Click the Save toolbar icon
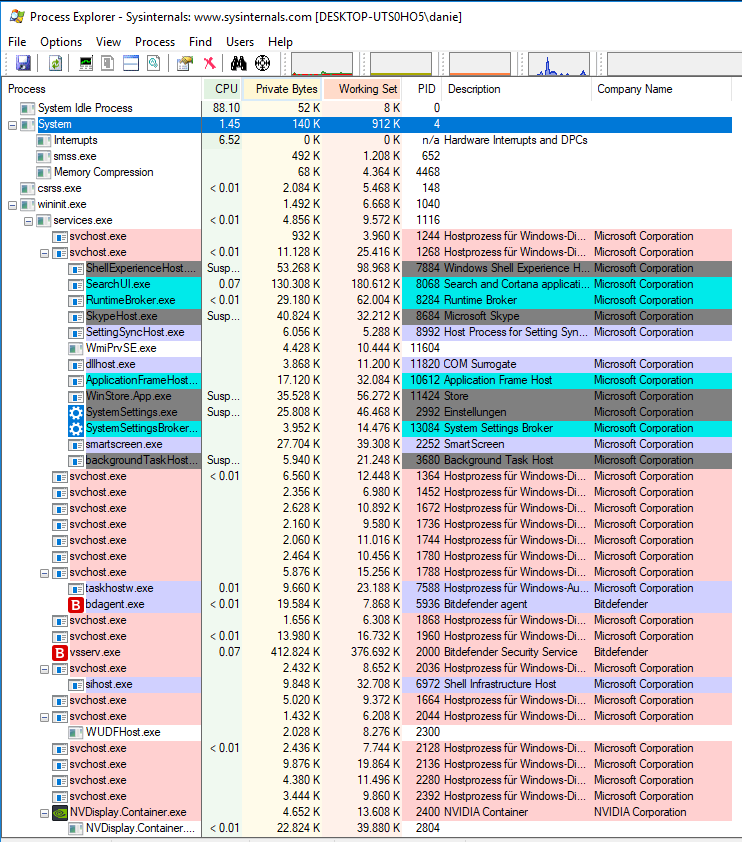The width and height of the screenshot is (742, 842). 23,63
